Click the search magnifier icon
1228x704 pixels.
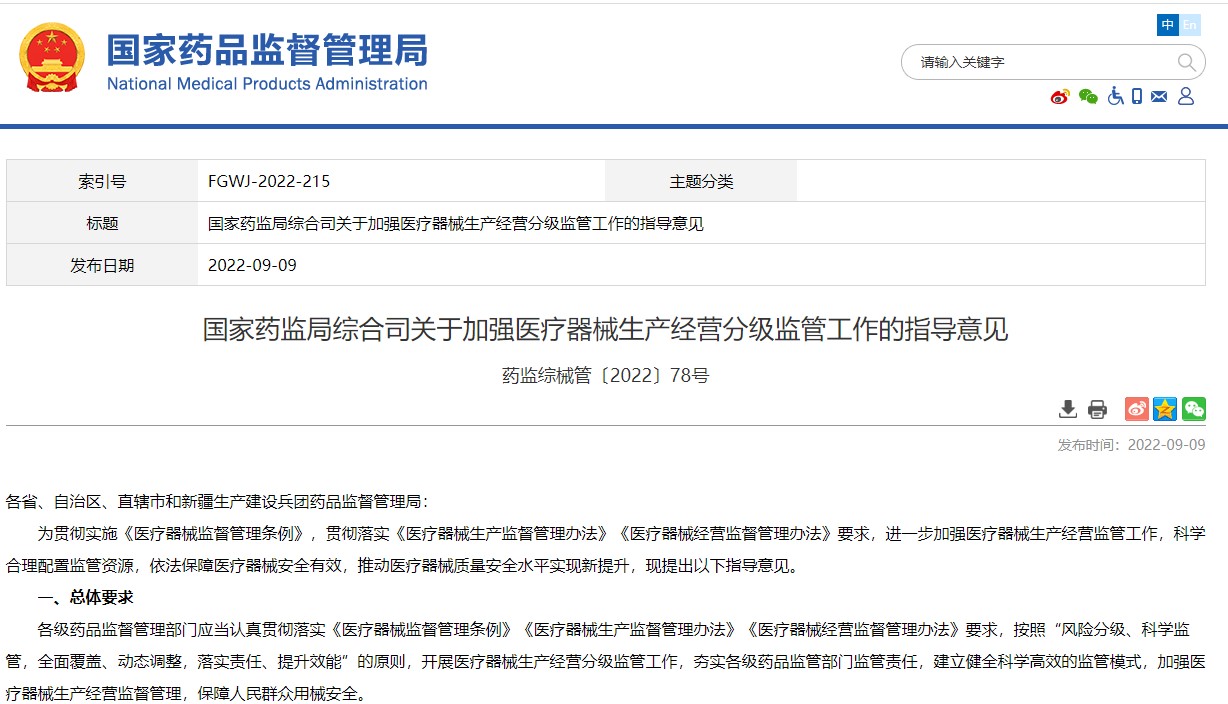pyautogui.click(x=1188, y=61)
